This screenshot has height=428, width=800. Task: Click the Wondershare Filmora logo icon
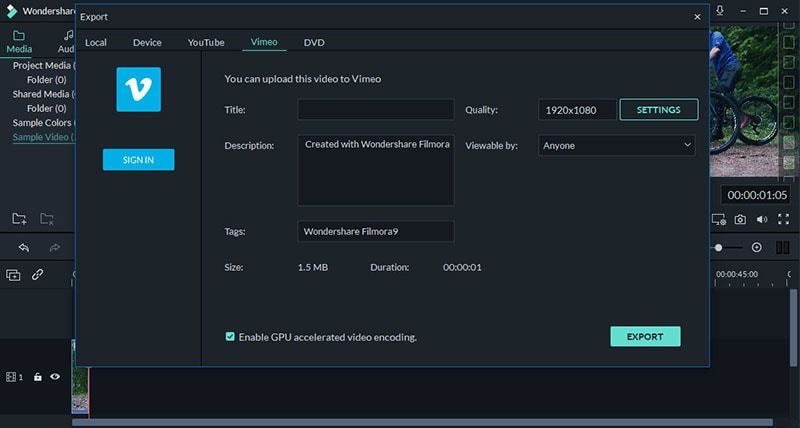pos(11,11)
